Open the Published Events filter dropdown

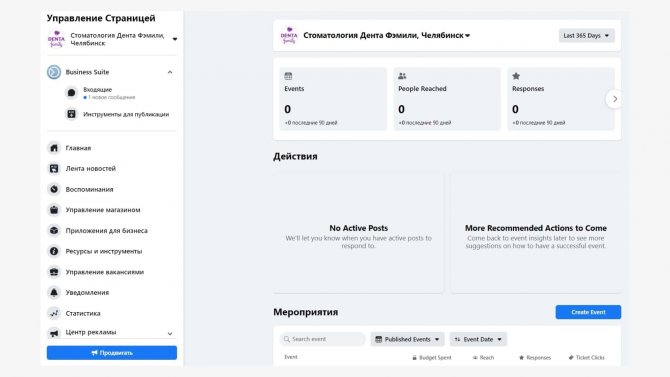coord(407,339)
